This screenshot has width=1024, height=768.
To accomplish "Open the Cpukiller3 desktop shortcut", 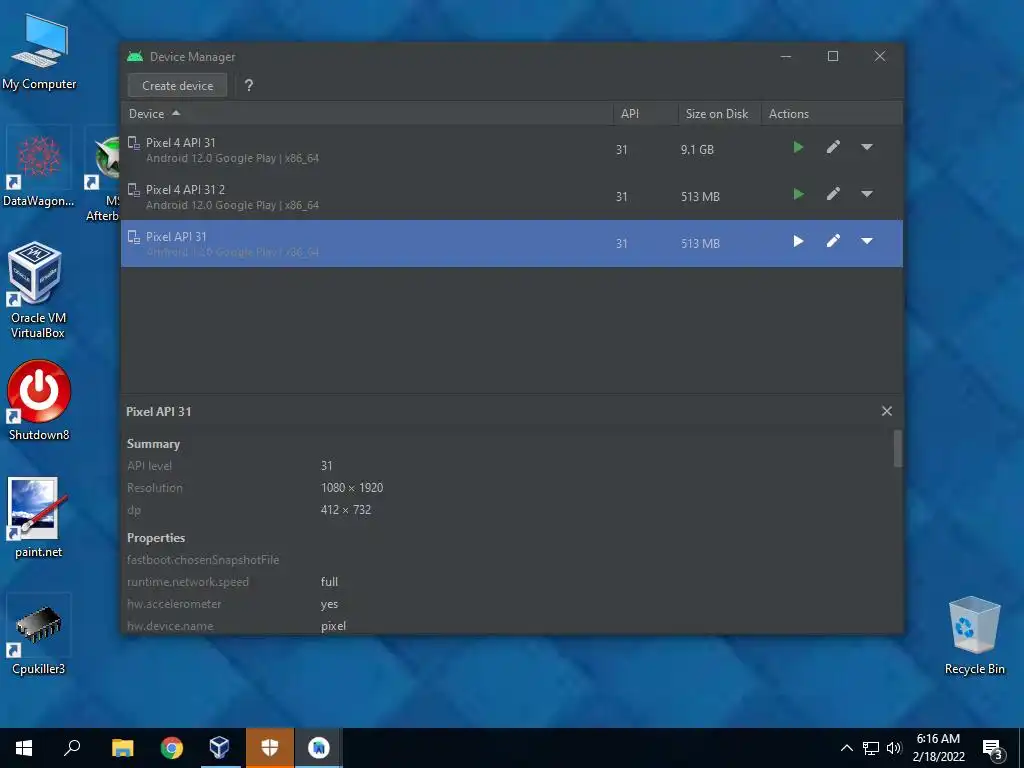I will click(x=38, y=635).
